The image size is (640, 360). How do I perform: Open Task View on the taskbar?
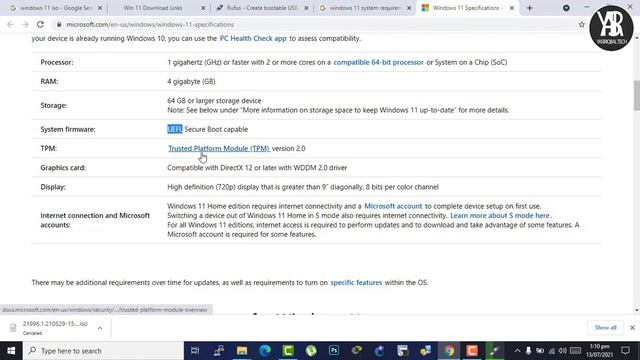pyautogui.click(x=195, y=351)
